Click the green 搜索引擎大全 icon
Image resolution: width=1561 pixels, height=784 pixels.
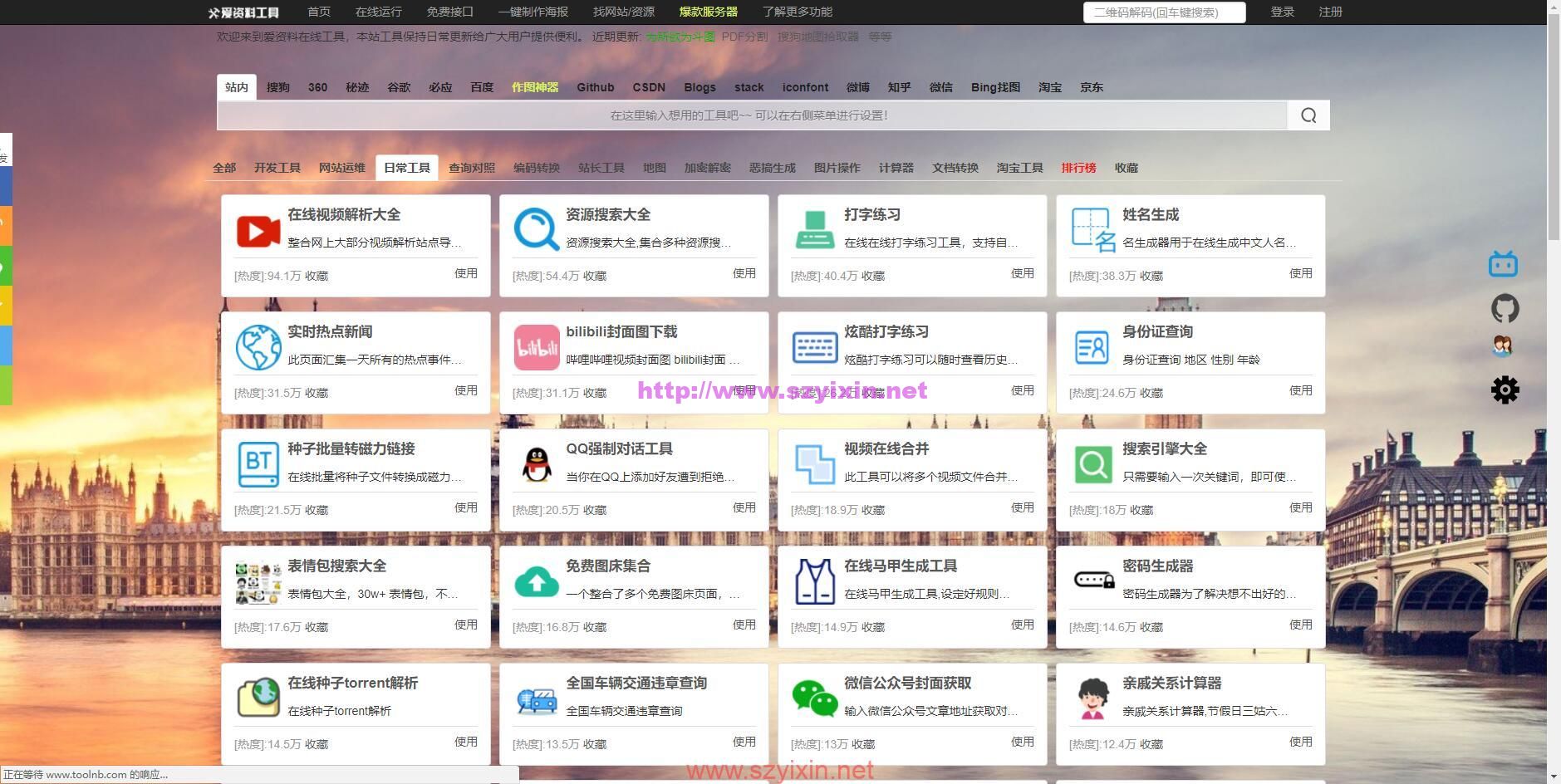tap(1093, 464)
